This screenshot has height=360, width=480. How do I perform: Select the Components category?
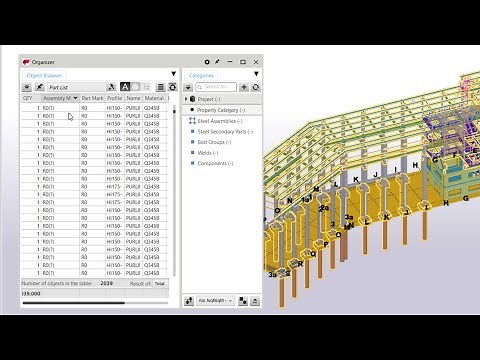tap(215, 163)
